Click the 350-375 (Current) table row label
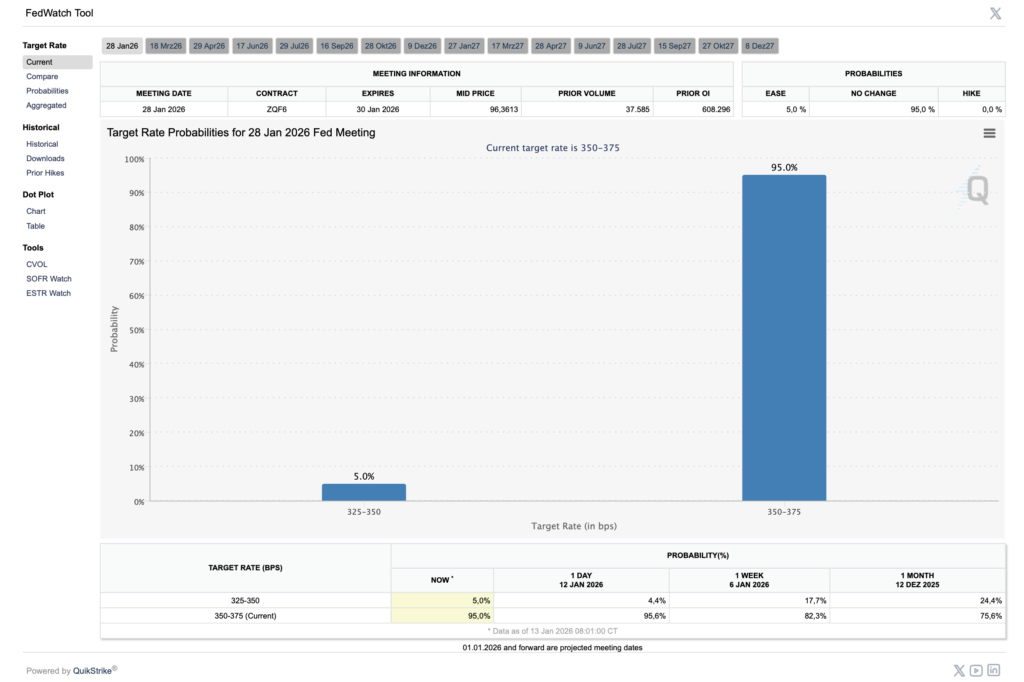Viewport: 1024px width, 682px height. pos(246,615)
